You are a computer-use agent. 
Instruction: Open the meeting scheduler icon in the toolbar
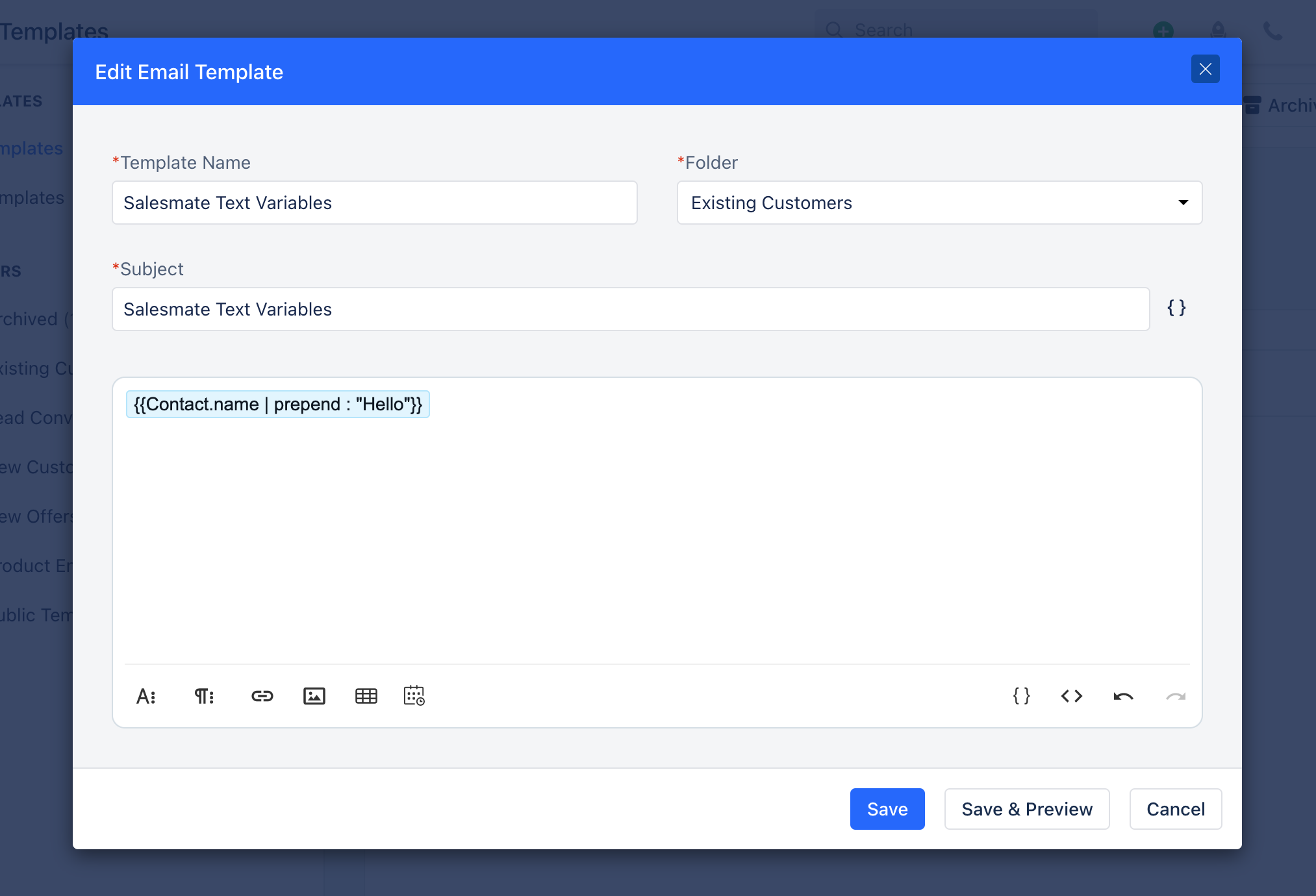(x=414, y=696)
